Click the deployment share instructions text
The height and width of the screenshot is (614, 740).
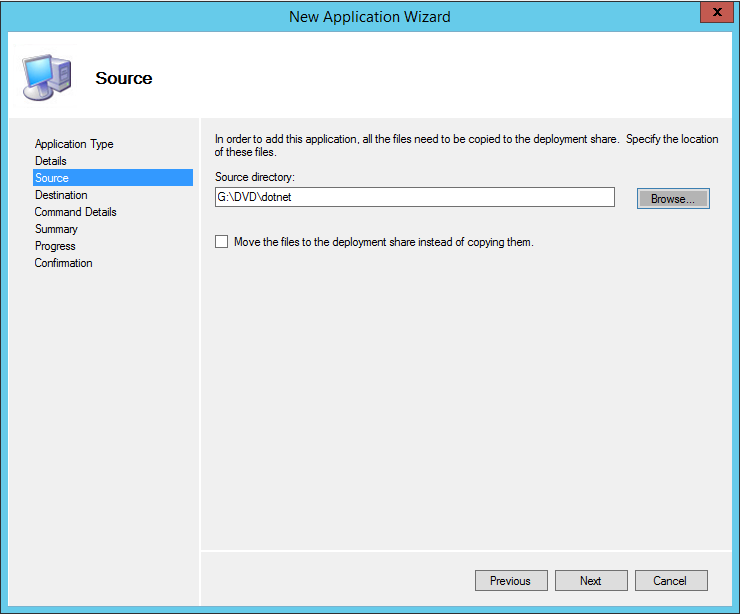466,146
